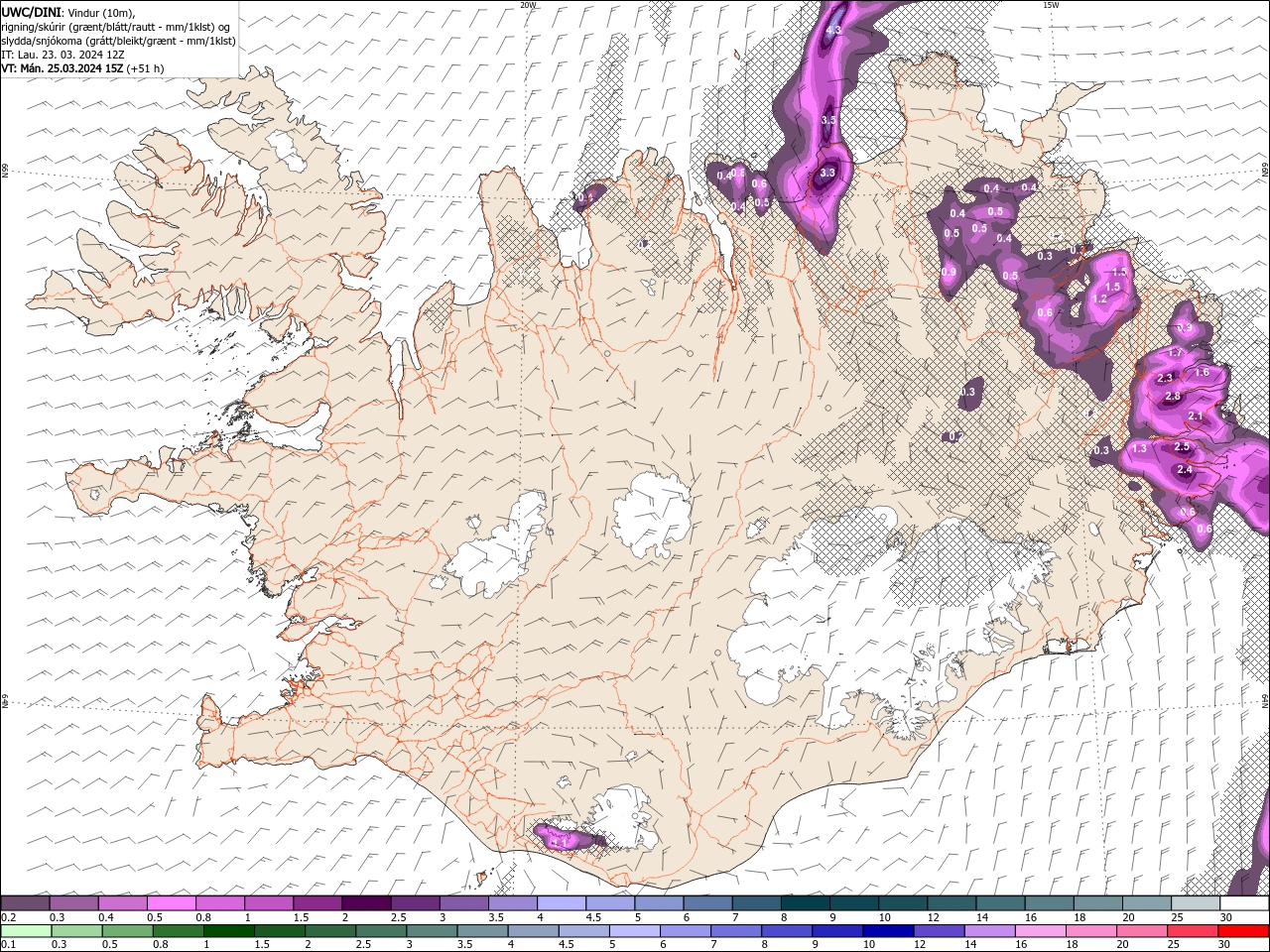Click the 1.3 snowfall value label
Viewport: 1270px width, 952px height.
1139,449
